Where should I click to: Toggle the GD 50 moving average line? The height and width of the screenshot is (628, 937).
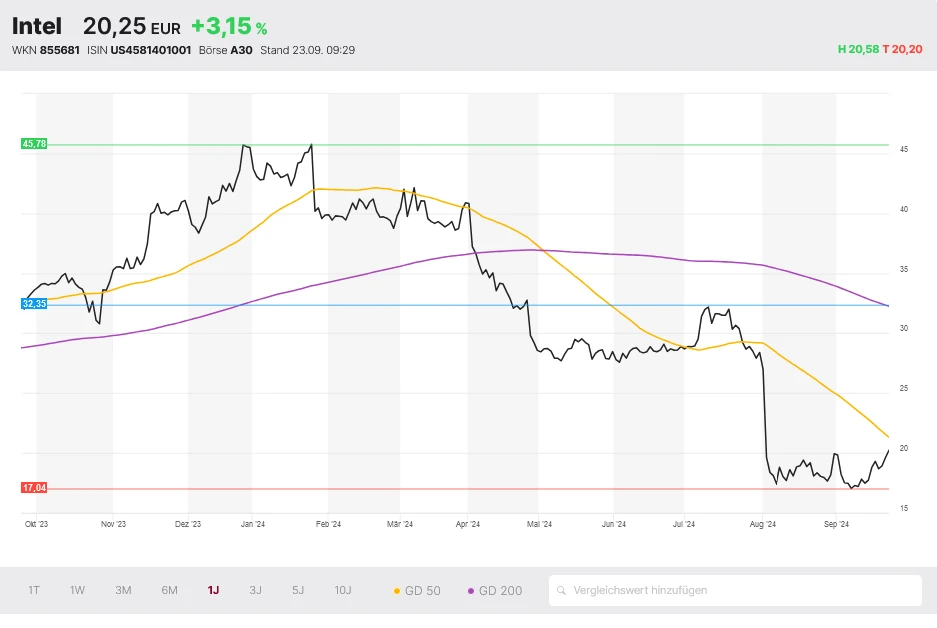418,591
